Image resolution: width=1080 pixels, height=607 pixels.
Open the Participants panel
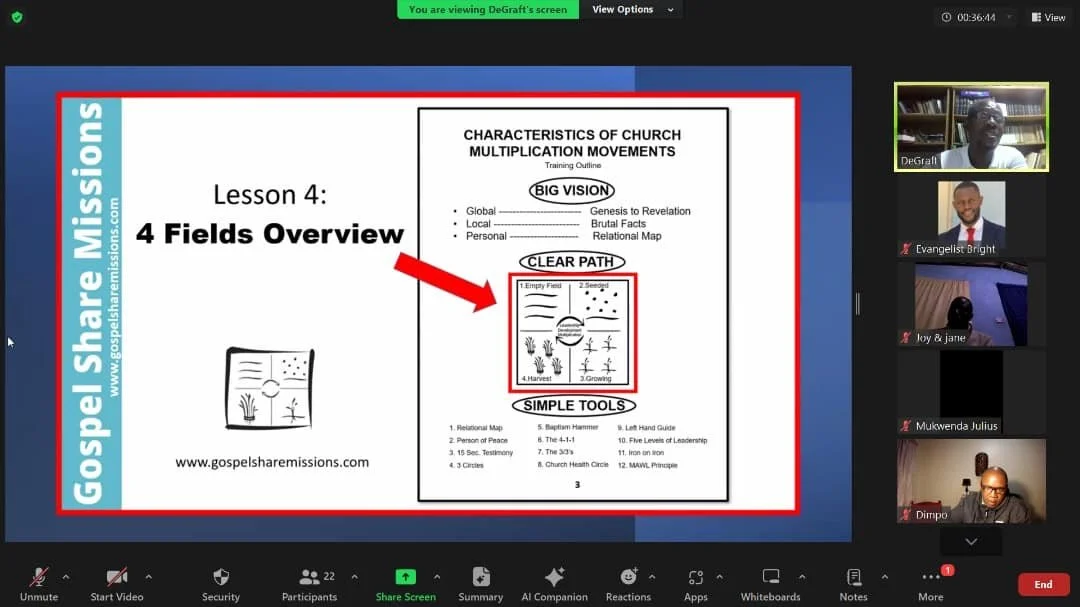(x=309, y=584)
